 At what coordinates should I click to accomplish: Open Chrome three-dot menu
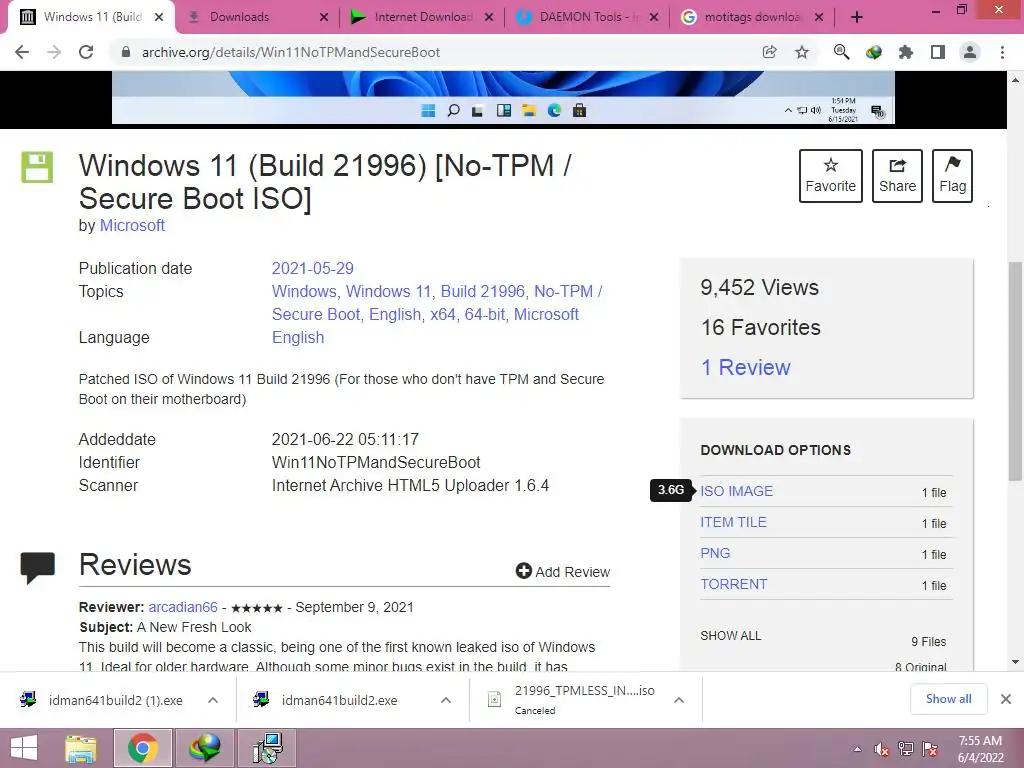[1002, 52]
